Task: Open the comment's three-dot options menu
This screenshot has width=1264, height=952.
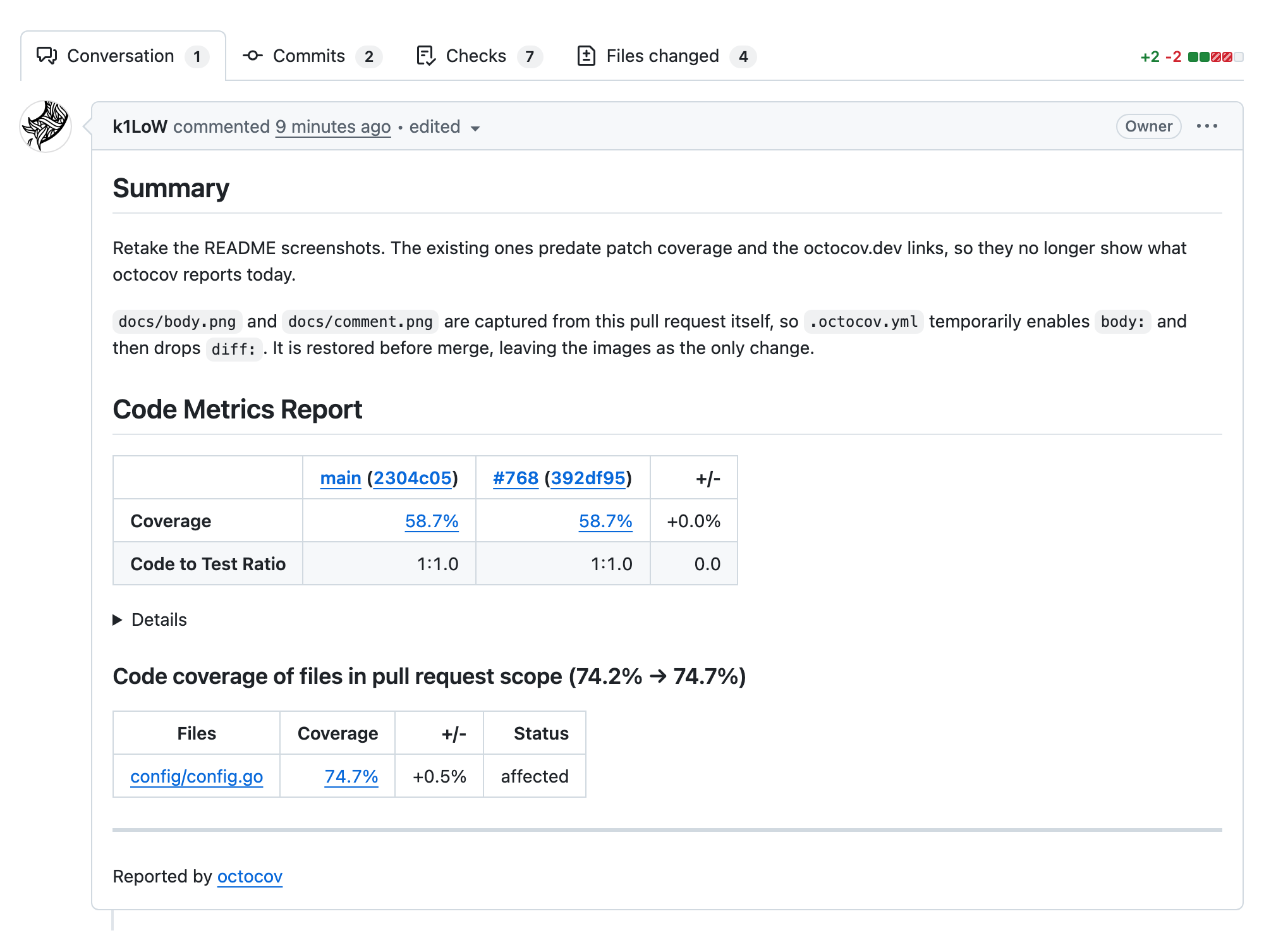Action: 1207,126
